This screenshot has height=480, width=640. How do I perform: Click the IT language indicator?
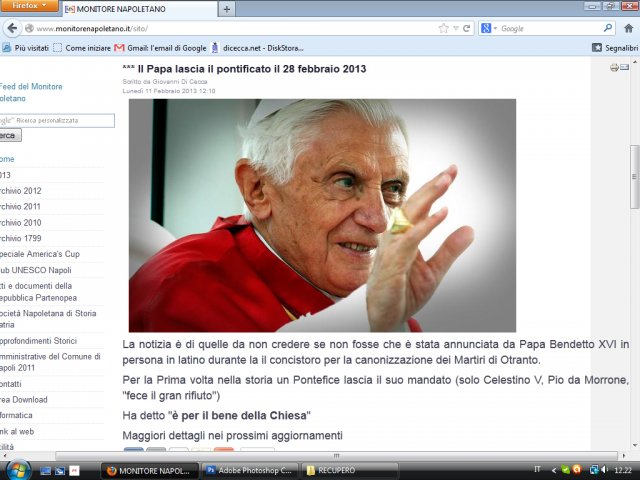pos(537,469)
